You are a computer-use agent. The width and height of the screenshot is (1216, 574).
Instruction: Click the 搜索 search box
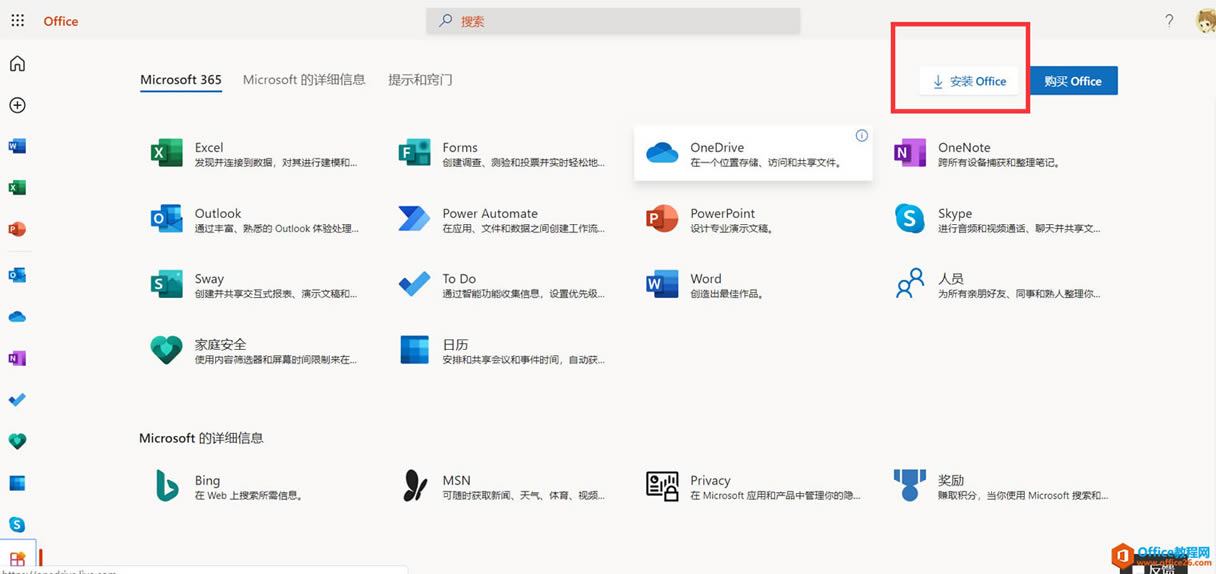coord(613,21)
